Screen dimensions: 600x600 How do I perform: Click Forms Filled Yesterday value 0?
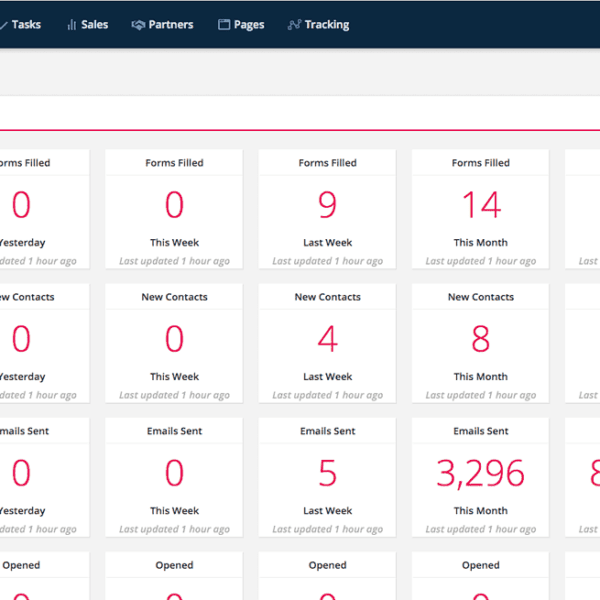tap(21, 205)
